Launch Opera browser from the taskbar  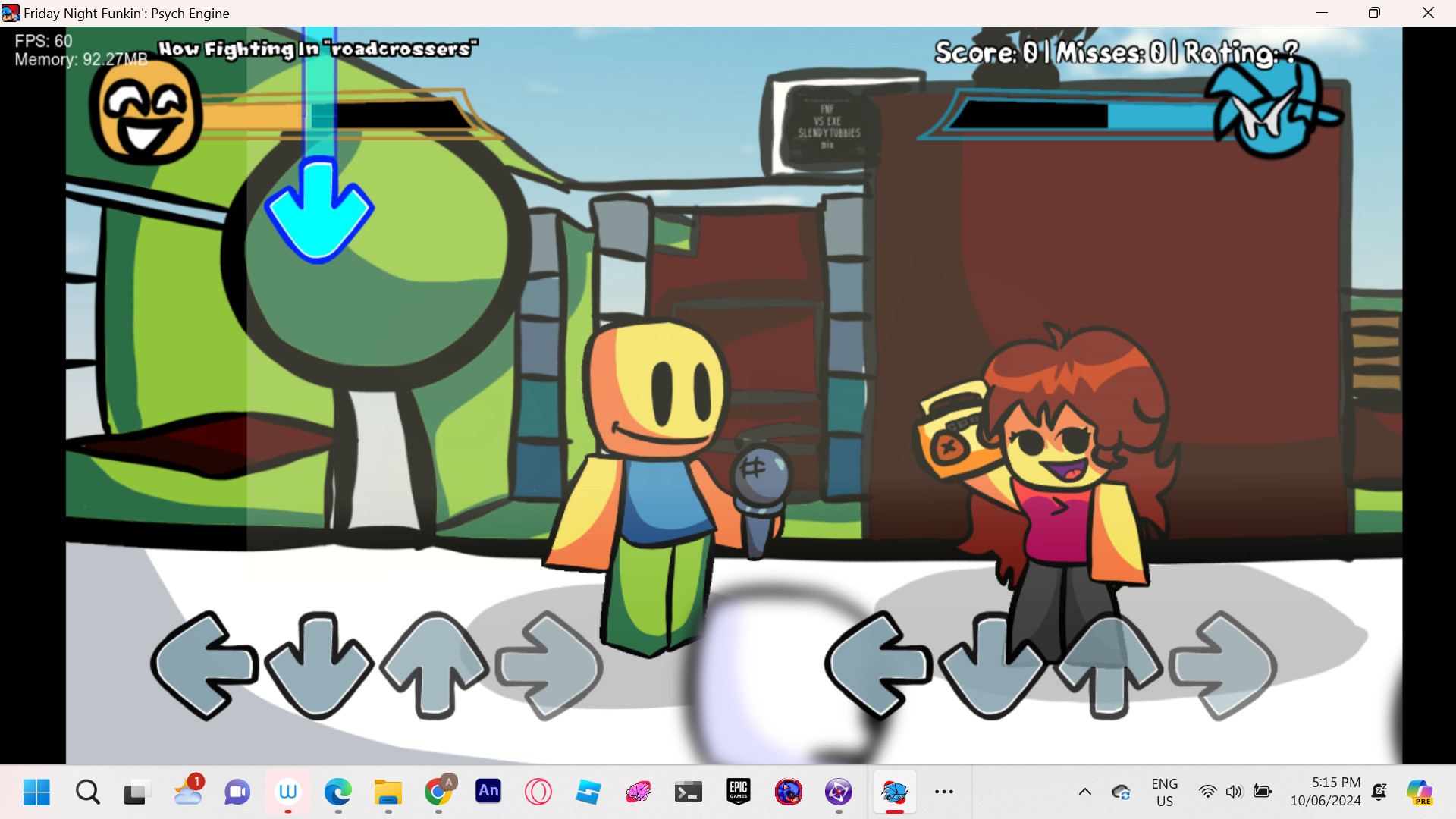[538, 792]
